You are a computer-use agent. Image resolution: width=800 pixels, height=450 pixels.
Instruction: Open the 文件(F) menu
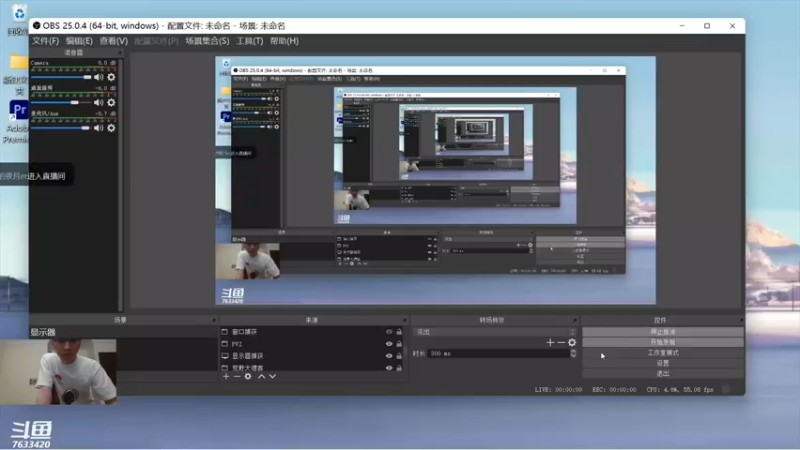pyautogui.click(x=45, y=41)
